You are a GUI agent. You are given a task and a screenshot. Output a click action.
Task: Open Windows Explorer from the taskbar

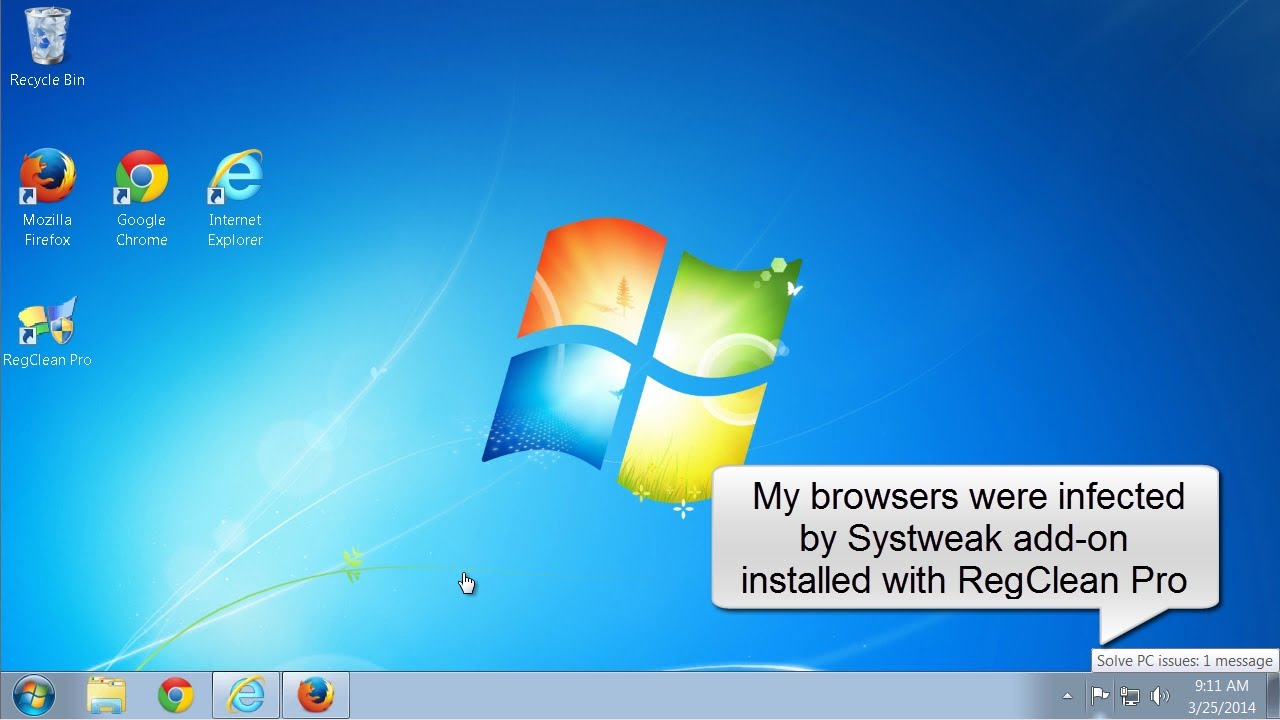(x=106, y=695)
